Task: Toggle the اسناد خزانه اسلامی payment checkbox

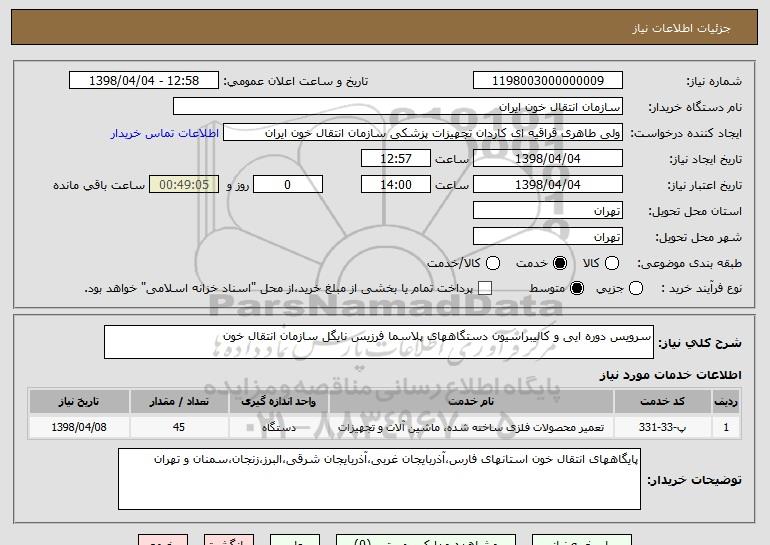Action: click(485, 288)
